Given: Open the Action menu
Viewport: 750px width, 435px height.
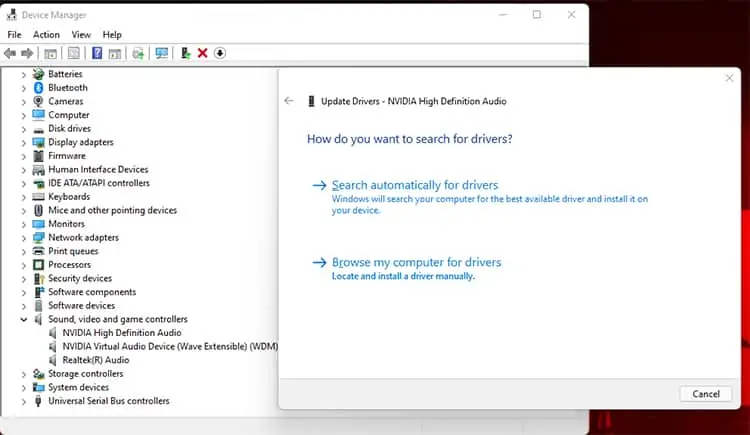Looking at the screenshot, I should (x=46, y=34).
